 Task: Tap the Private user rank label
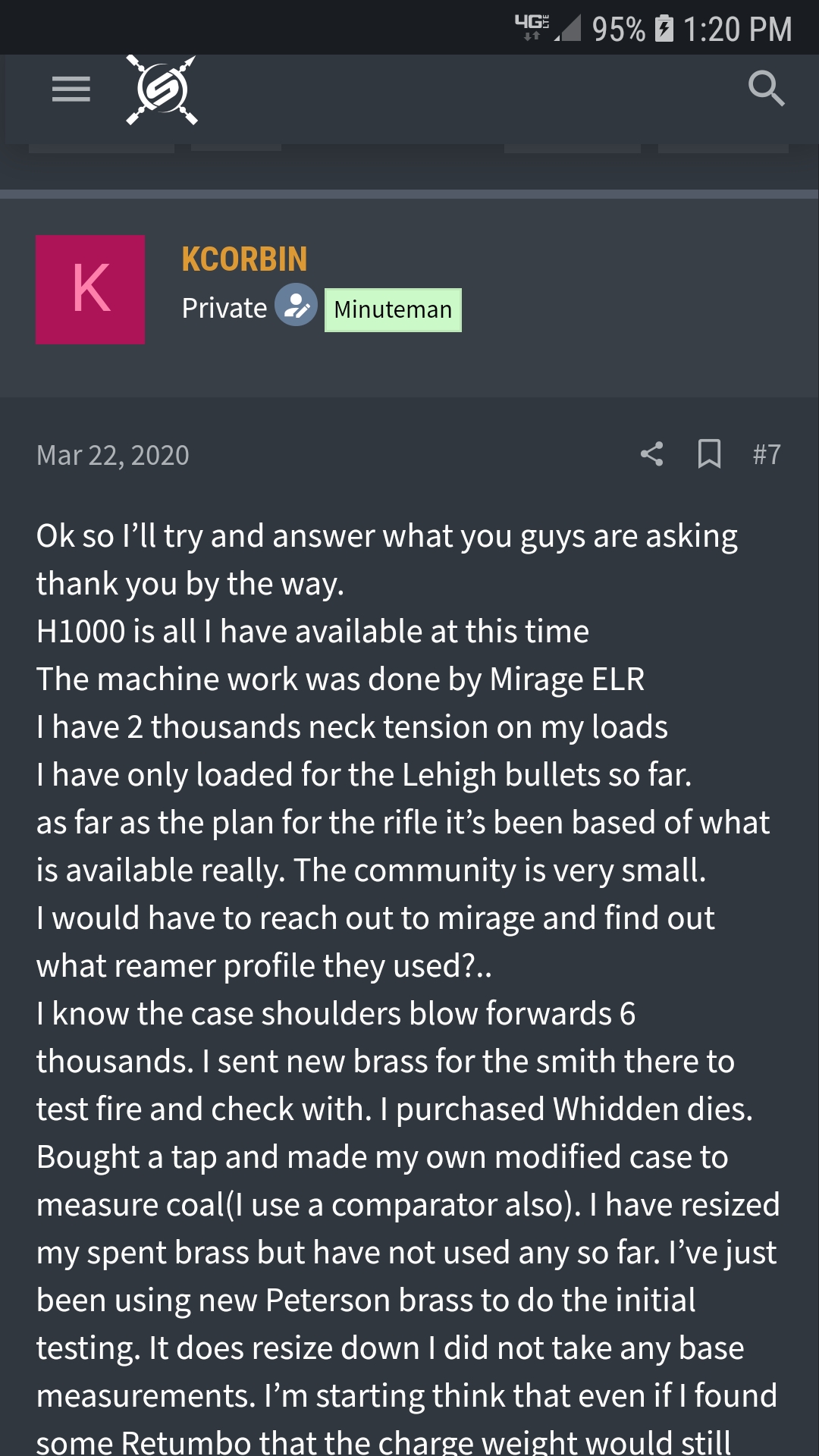click(x=224, y=309)
